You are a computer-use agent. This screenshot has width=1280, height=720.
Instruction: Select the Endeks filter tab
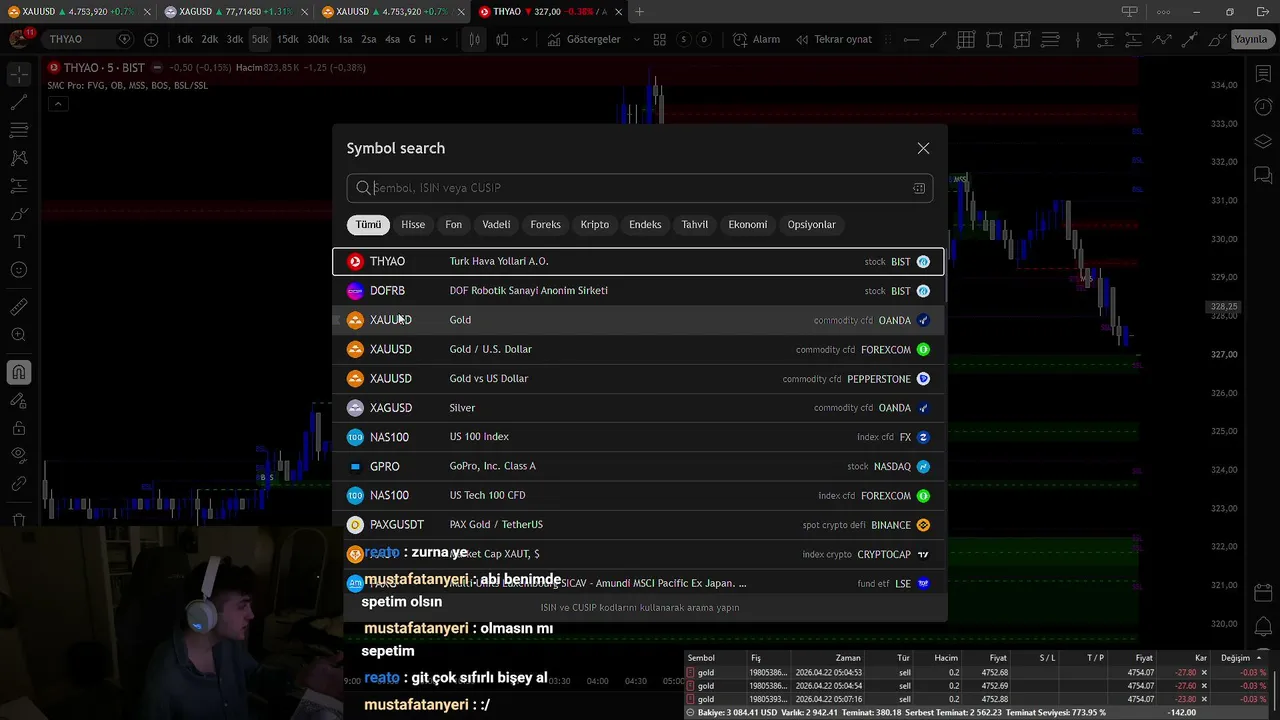pos(645,225)
